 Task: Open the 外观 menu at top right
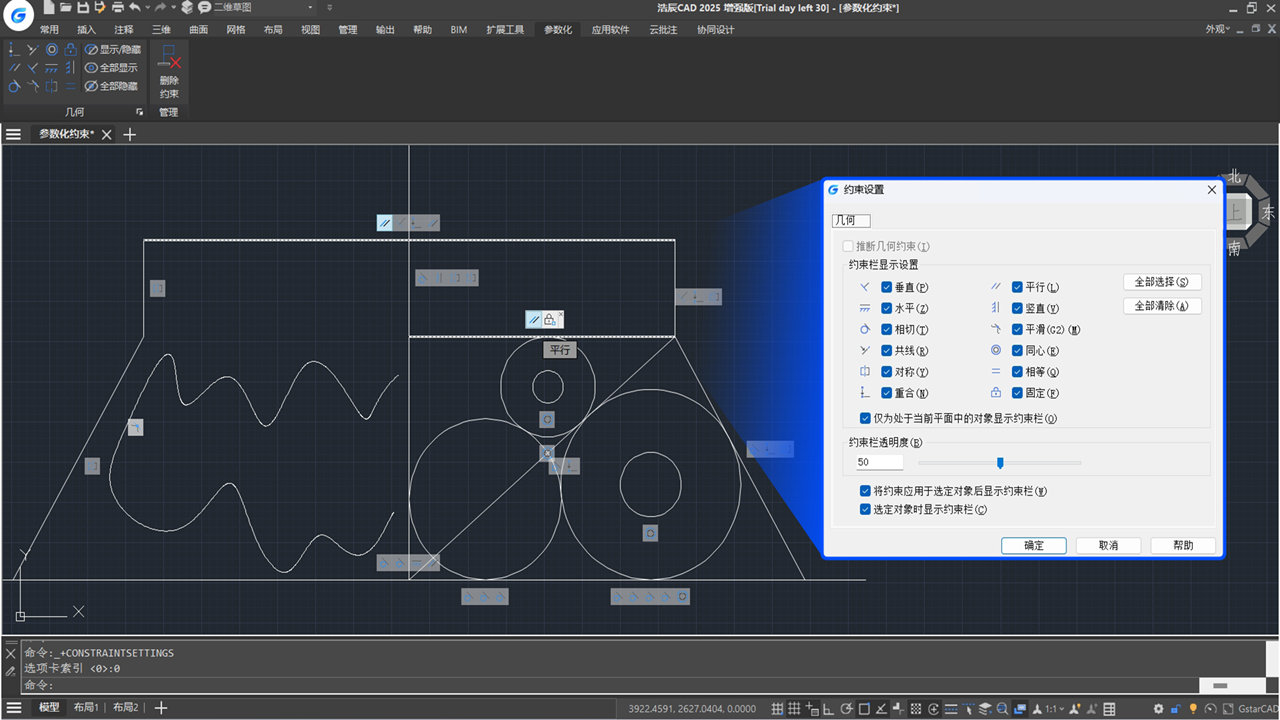(x=1216, y=29)
